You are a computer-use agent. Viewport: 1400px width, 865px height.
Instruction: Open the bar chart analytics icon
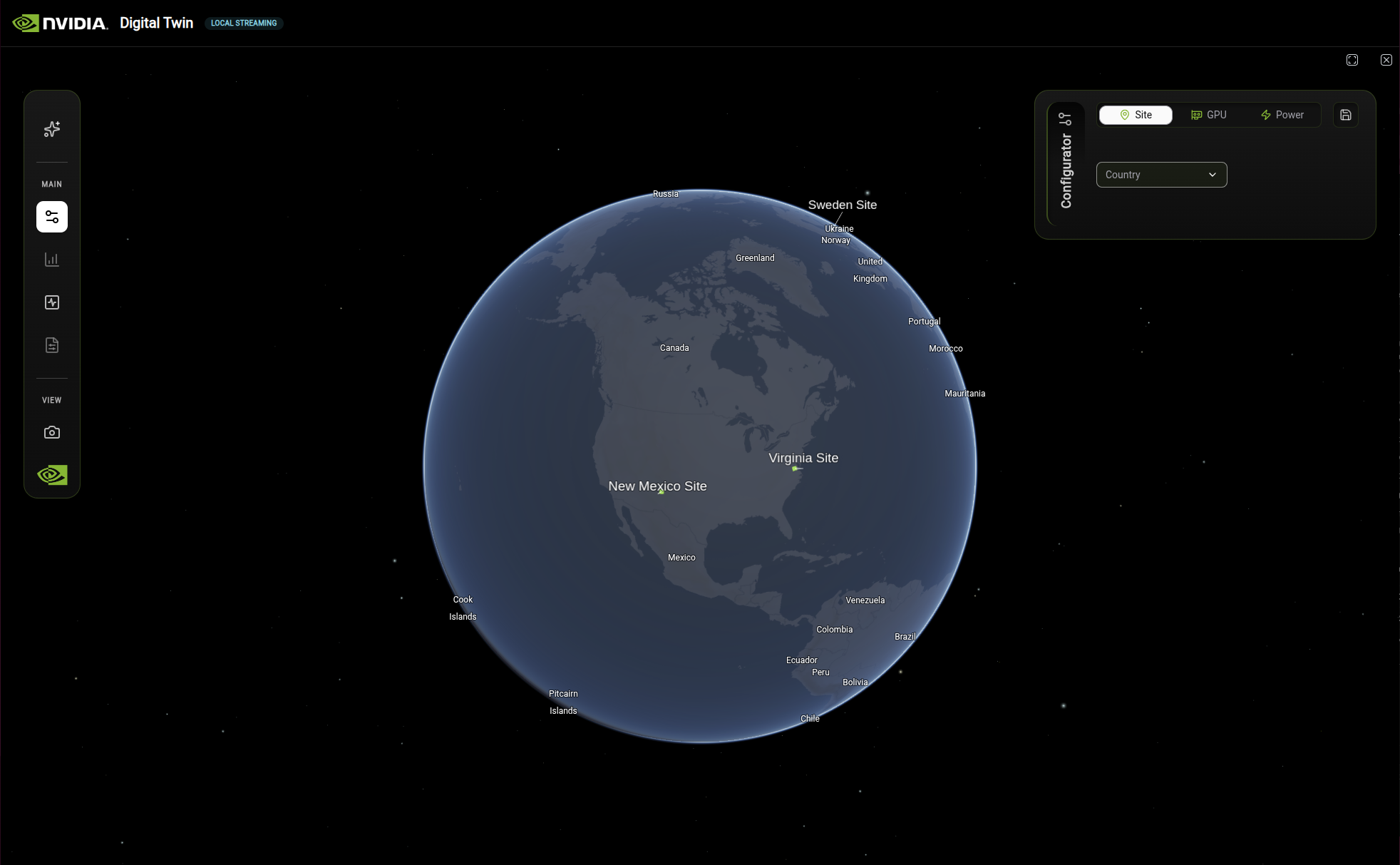(x=52, y=260)
